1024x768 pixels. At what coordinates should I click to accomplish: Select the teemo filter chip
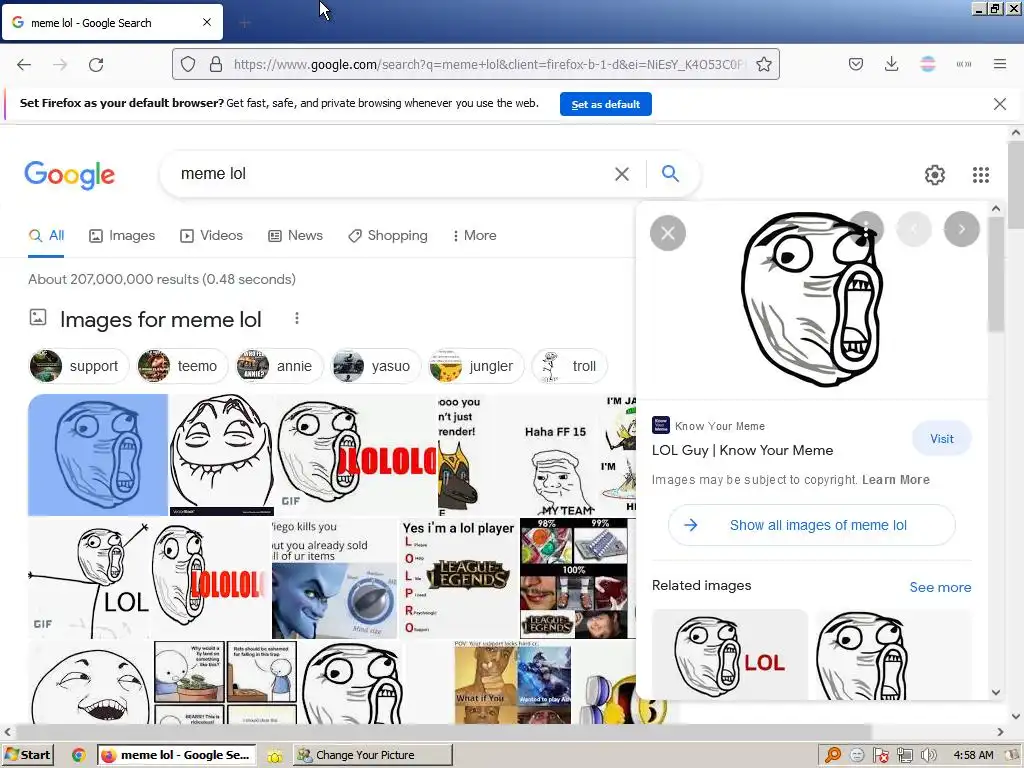(182, 366)
